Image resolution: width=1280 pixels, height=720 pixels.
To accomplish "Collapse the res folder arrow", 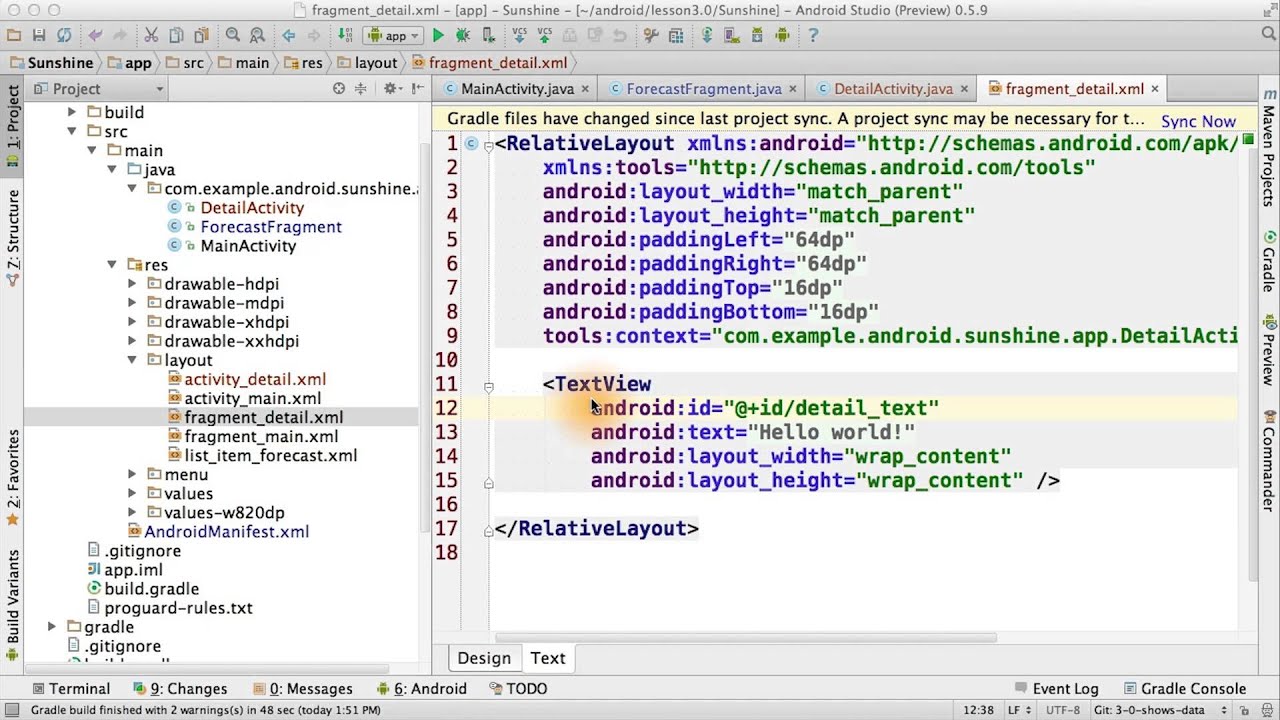I will 112,265.
